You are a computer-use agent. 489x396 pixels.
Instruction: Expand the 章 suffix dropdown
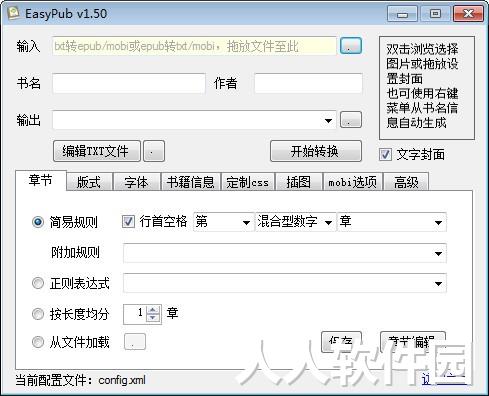[438, 222]
